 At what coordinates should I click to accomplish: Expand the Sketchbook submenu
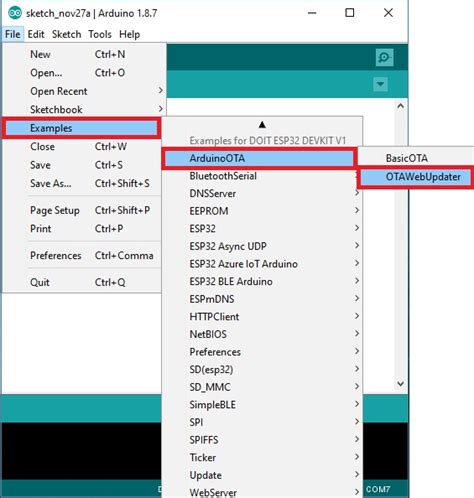point(82,109)
